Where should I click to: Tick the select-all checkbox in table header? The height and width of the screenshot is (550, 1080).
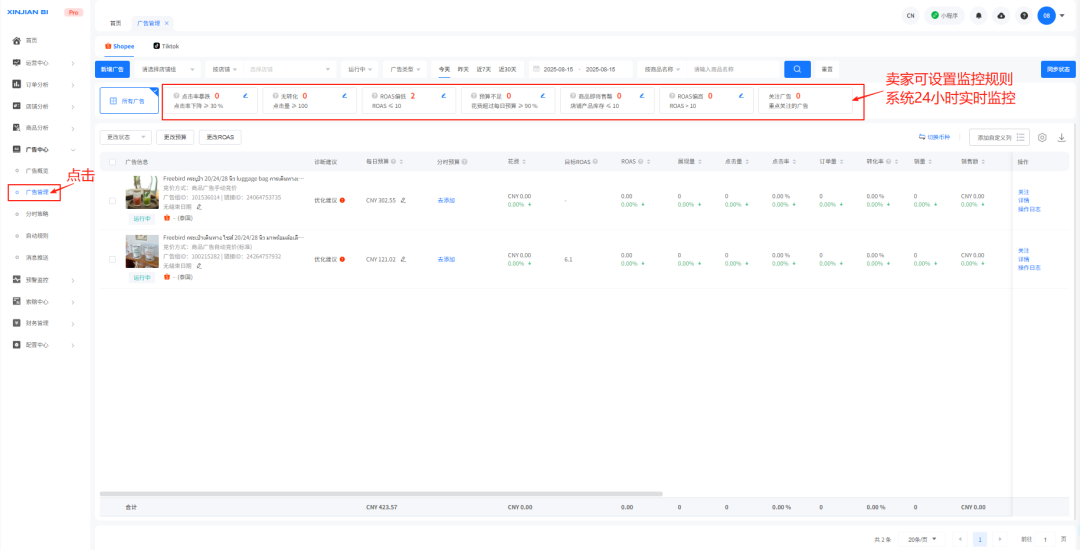[x=112, y=162]
